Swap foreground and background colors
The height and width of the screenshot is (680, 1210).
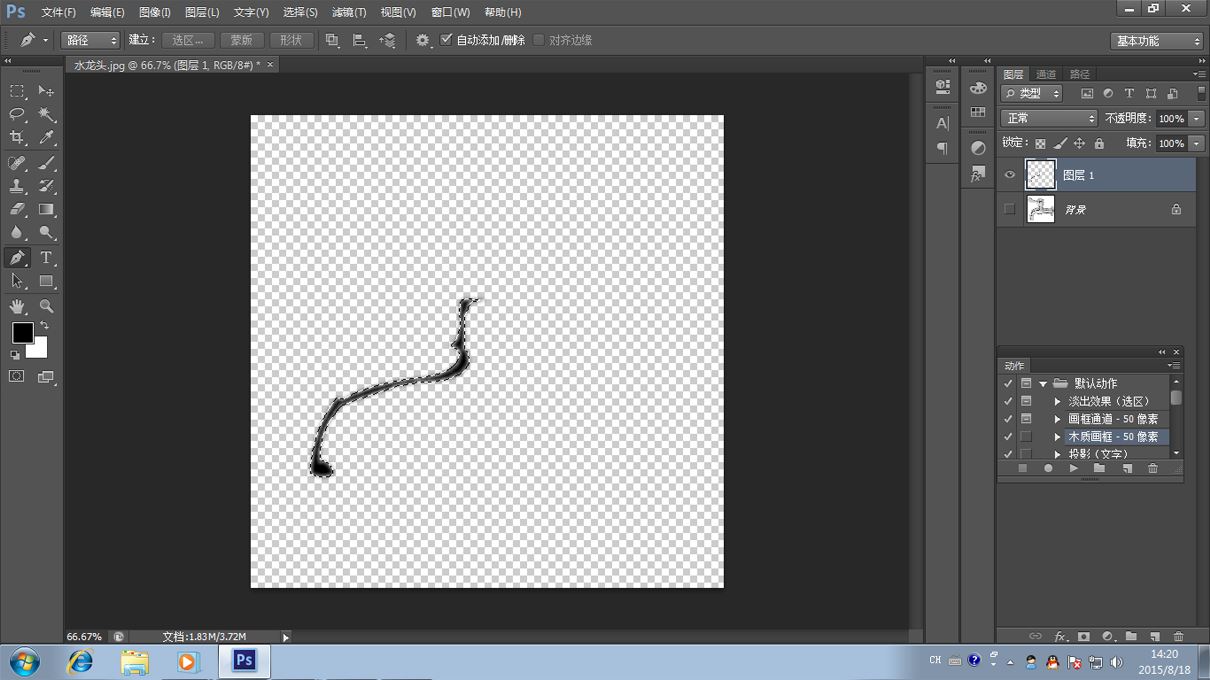click(44, 326)
